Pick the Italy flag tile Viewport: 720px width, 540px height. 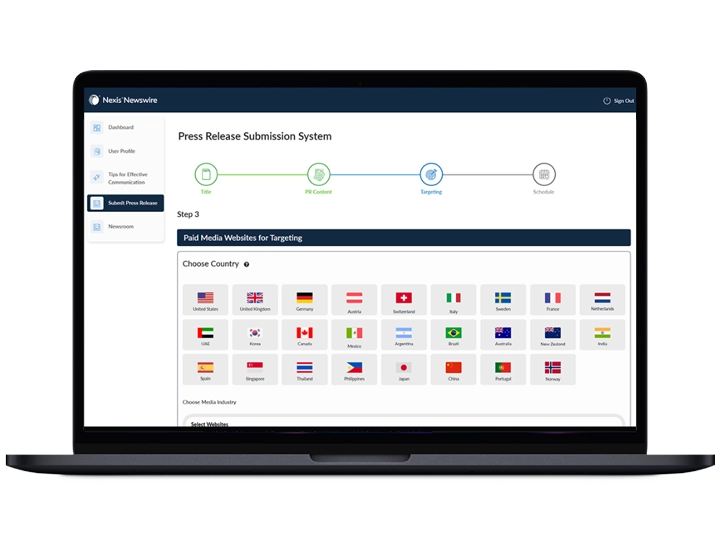pos(453,299)
